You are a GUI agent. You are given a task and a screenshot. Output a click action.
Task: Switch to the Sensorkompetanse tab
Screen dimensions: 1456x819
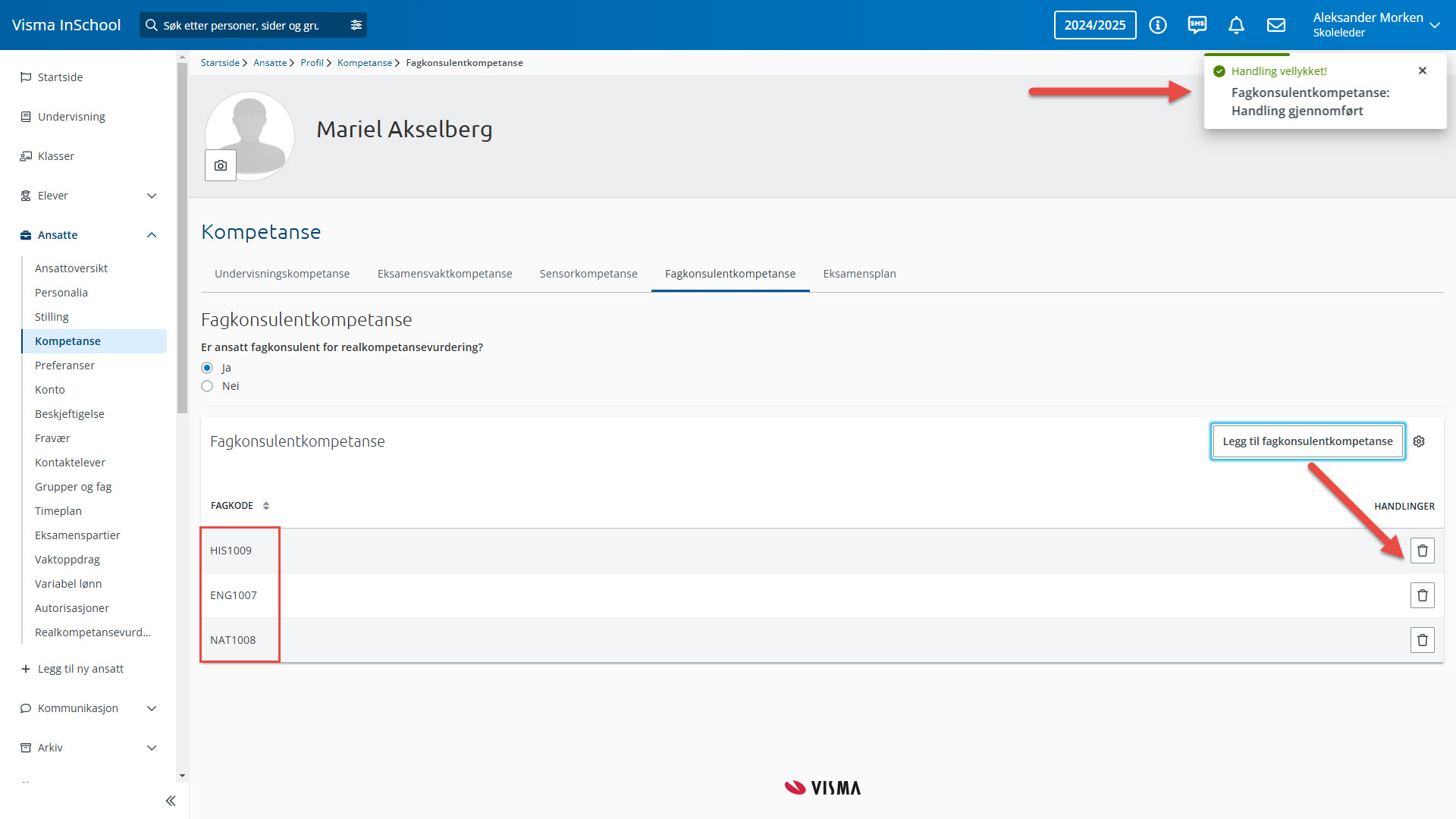588,274
